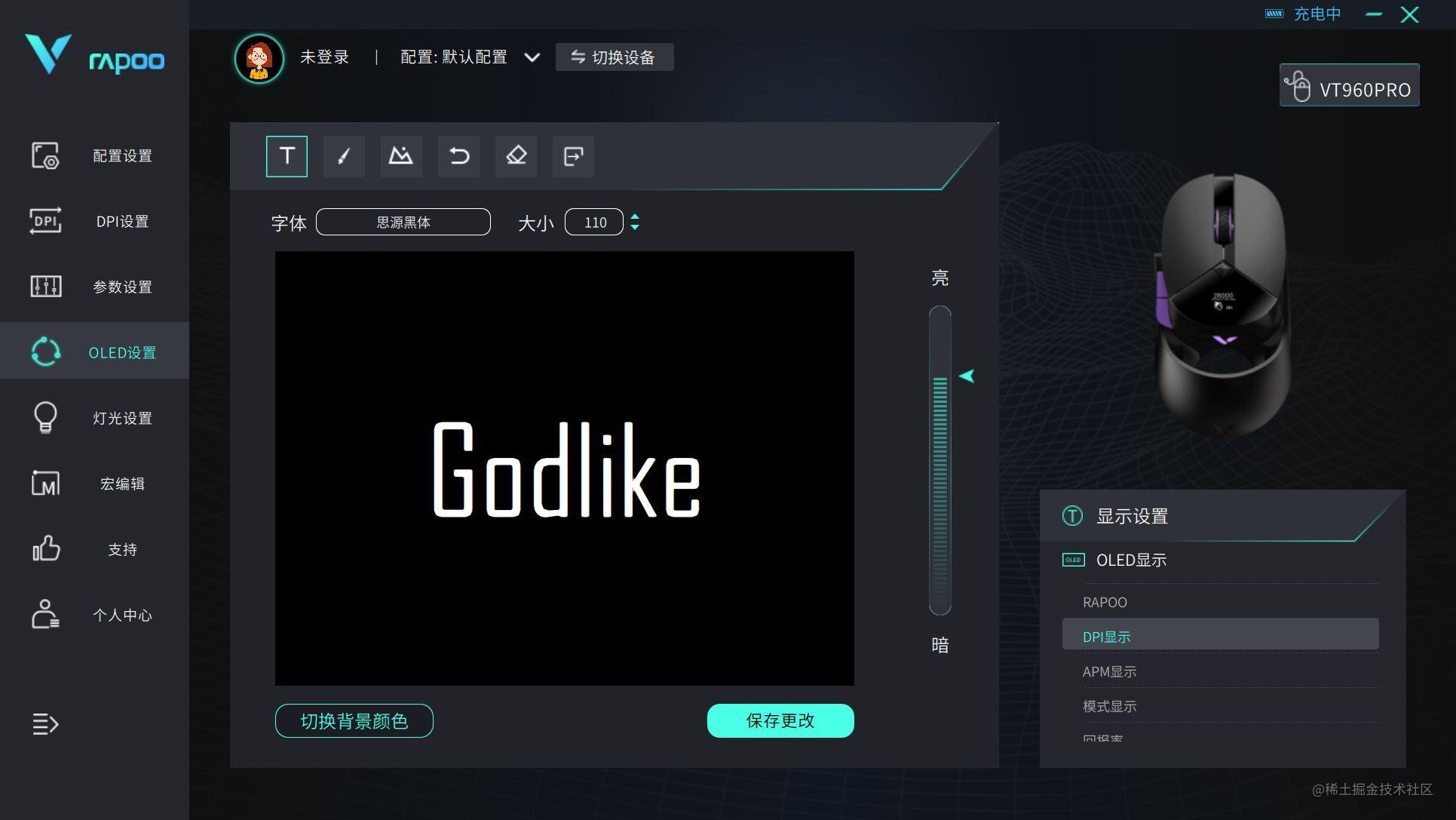Increase font size with up arrow

pos(635,217)
